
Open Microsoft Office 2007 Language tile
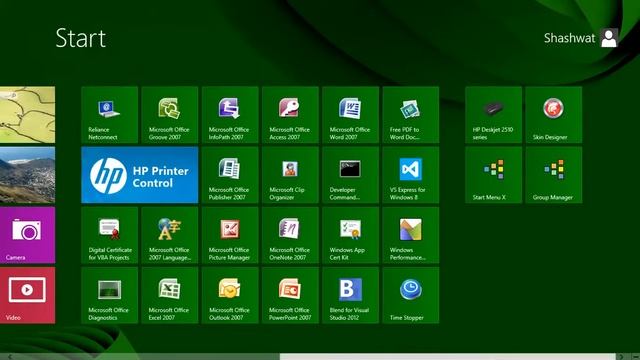(x=170, y=235)
